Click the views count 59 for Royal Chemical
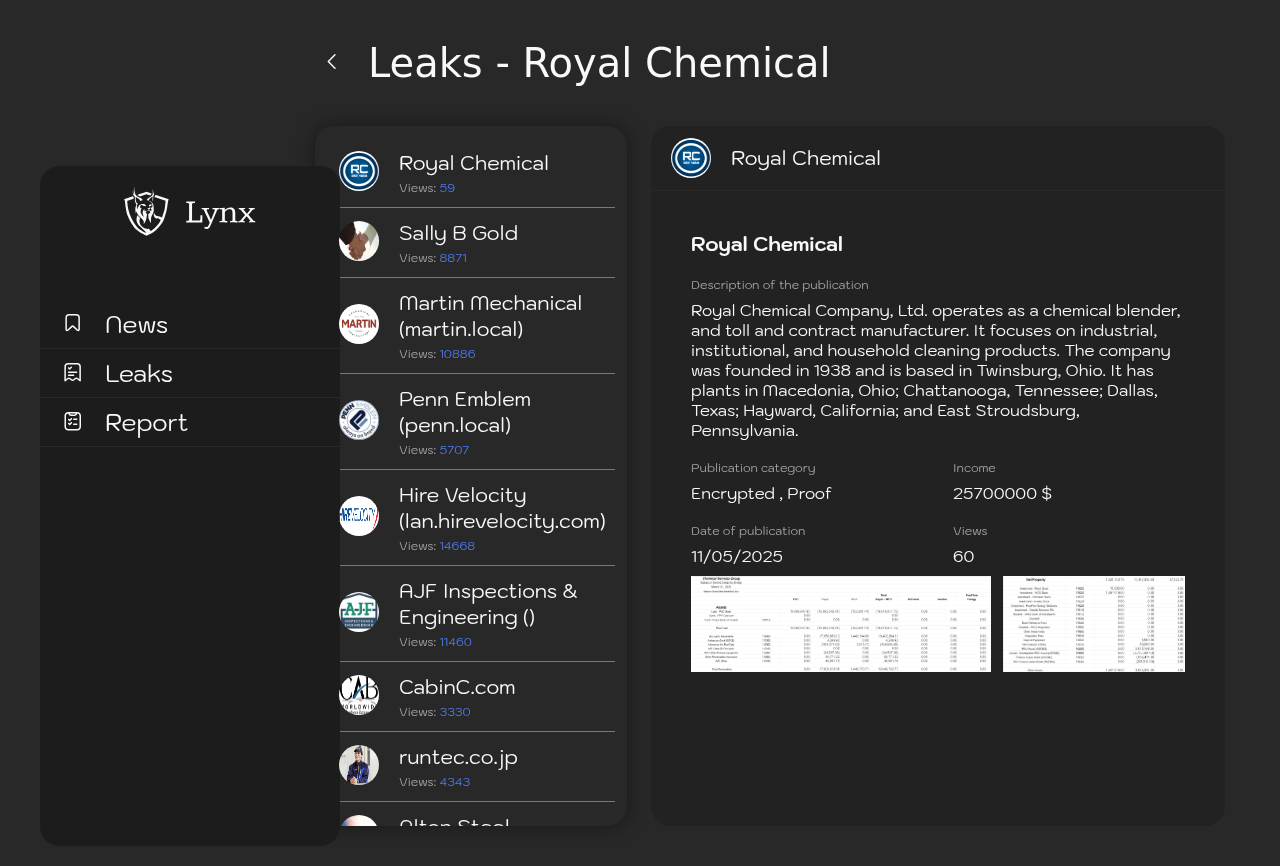The height and width of the screenshot is (866, 1280). pos(447,188)
